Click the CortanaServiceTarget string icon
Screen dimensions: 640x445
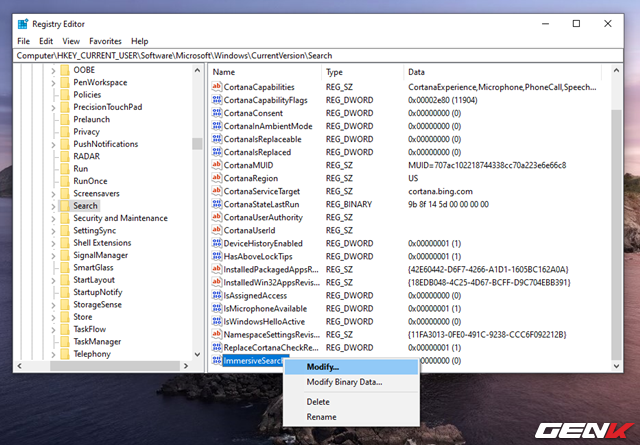coord(216,191)
